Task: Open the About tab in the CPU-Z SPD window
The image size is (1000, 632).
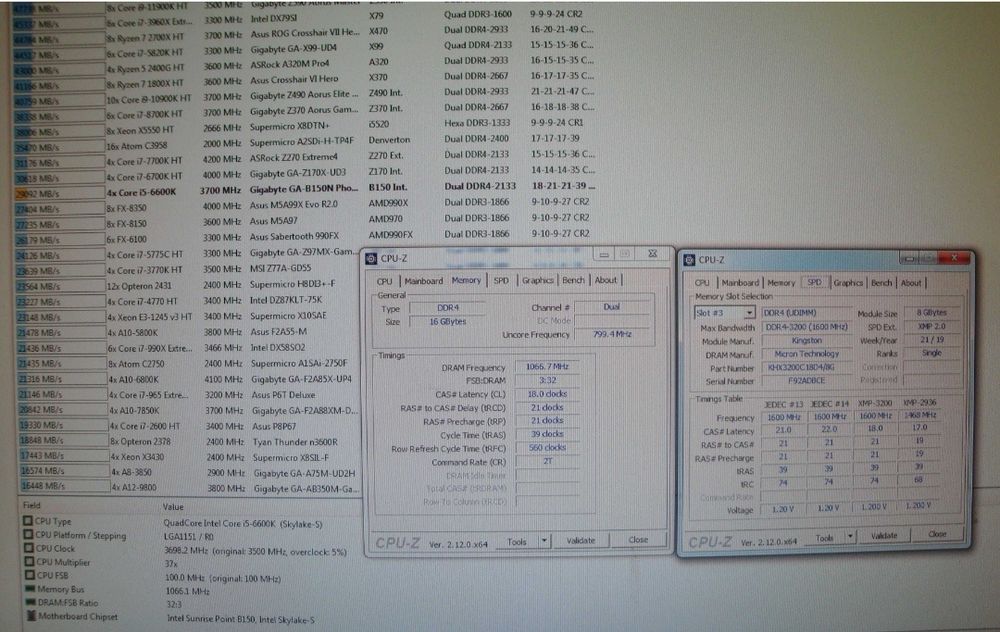Action: (x=911, y=283)
